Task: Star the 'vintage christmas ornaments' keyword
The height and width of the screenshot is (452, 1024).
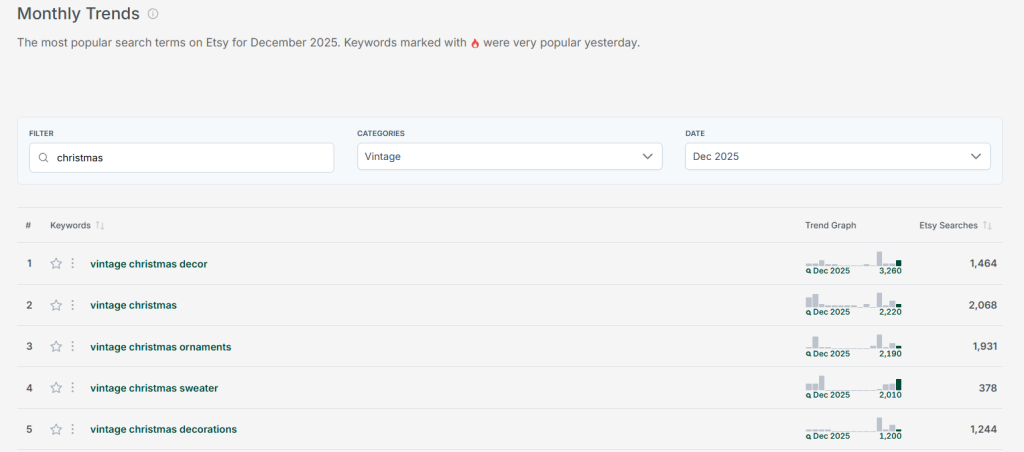Action: pos(56,346)
